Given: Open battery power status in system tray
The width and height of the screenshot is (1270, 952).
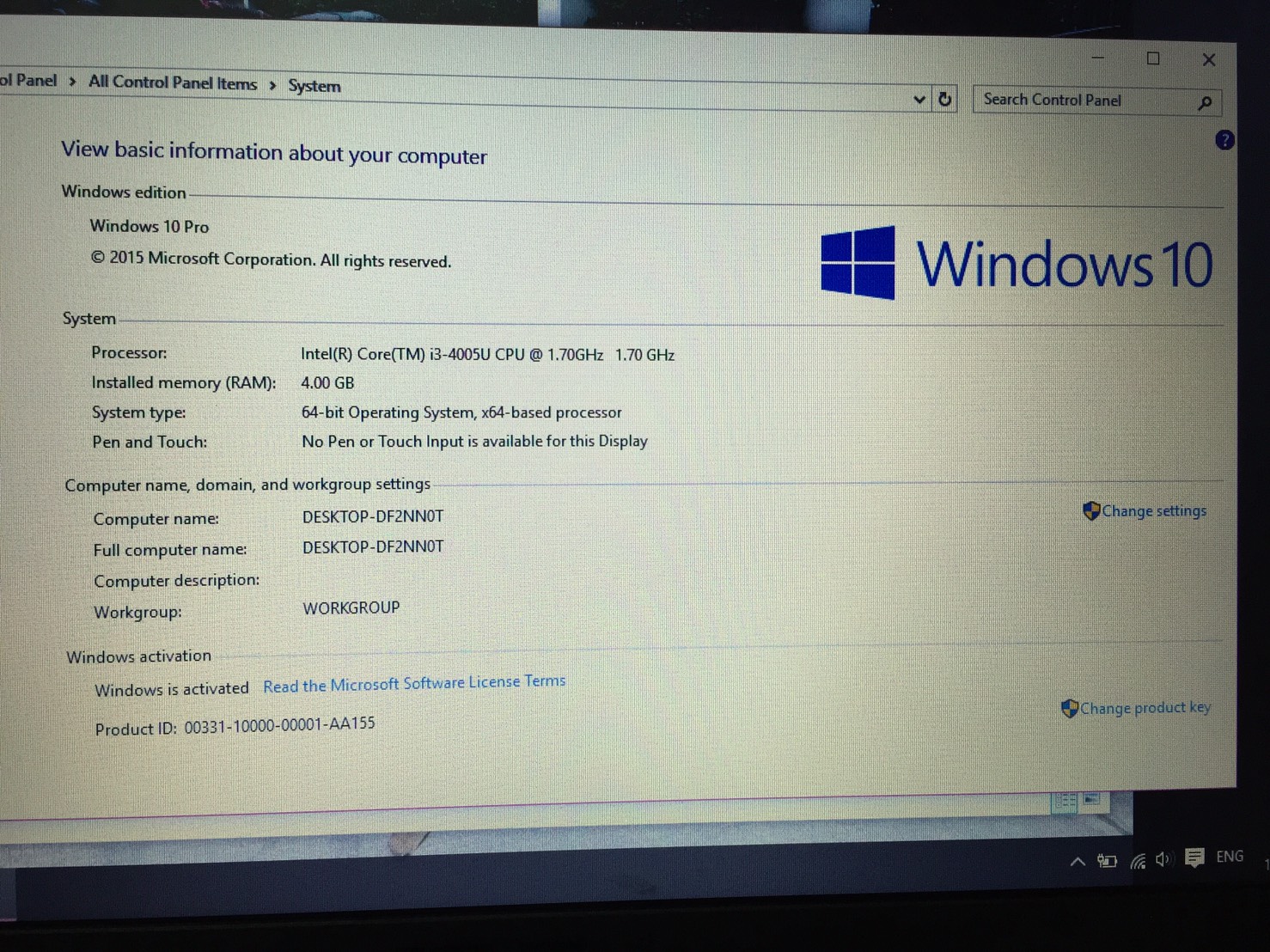Looking at the screenshot, I should [1107, 861].
